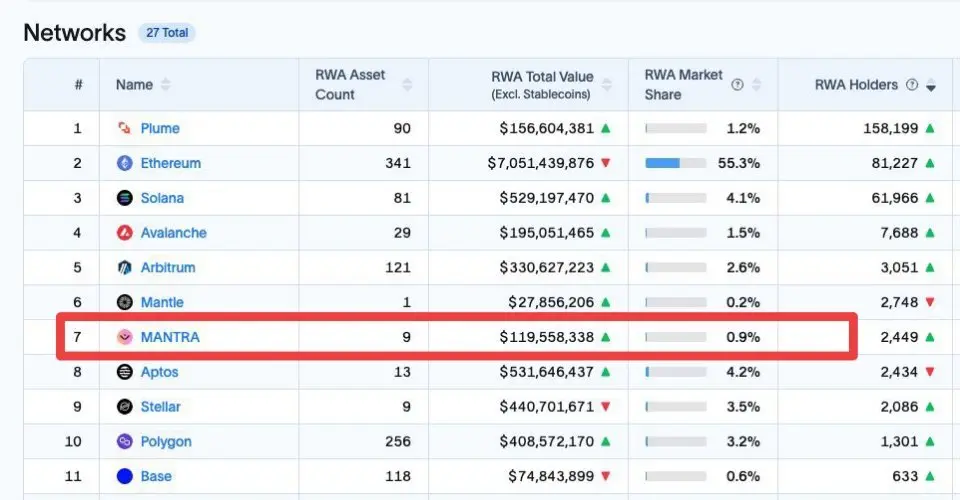Open RWA Market Share help tooltip icon

tap(737, 84)
